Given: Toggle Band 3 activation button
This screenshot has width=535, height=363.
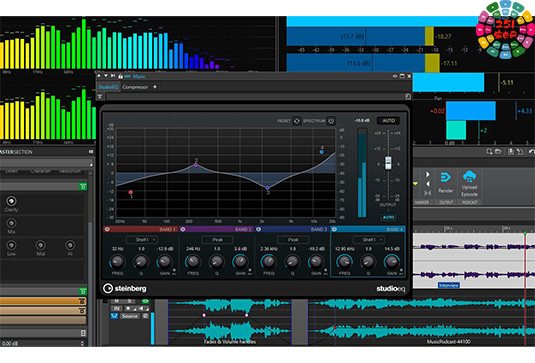Looking at the screenshot, I should [x=258, y=229].
